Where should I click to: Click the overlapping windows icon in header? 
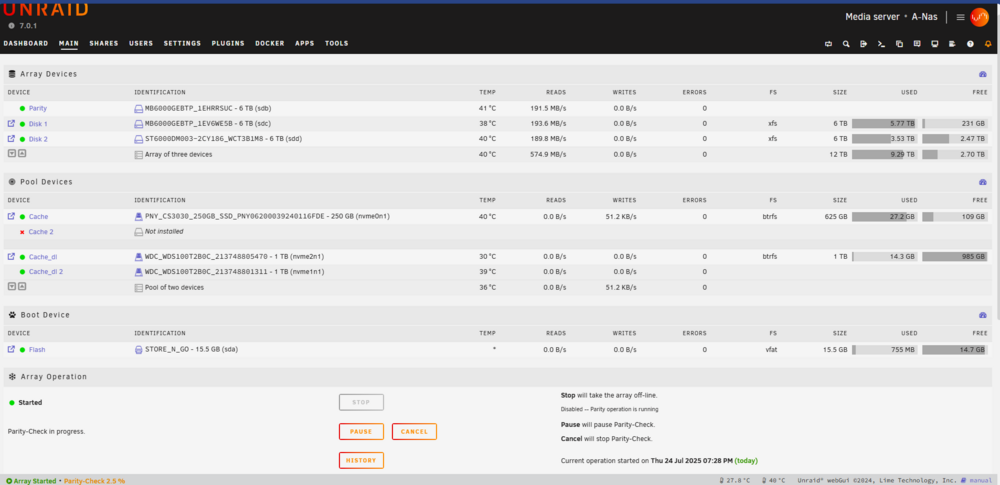(899, 44)
